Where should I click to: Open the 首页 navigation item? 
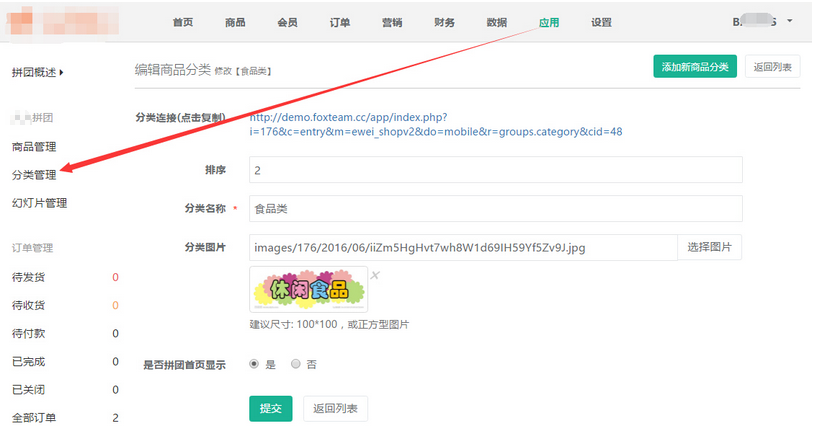pos(183,22)
